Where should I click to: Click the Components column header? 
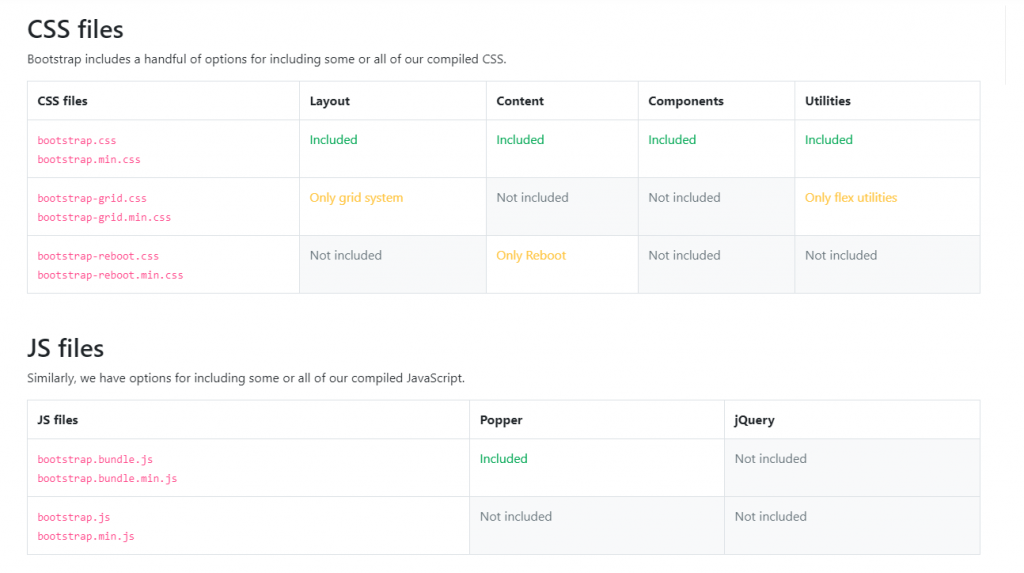(686, 101)
